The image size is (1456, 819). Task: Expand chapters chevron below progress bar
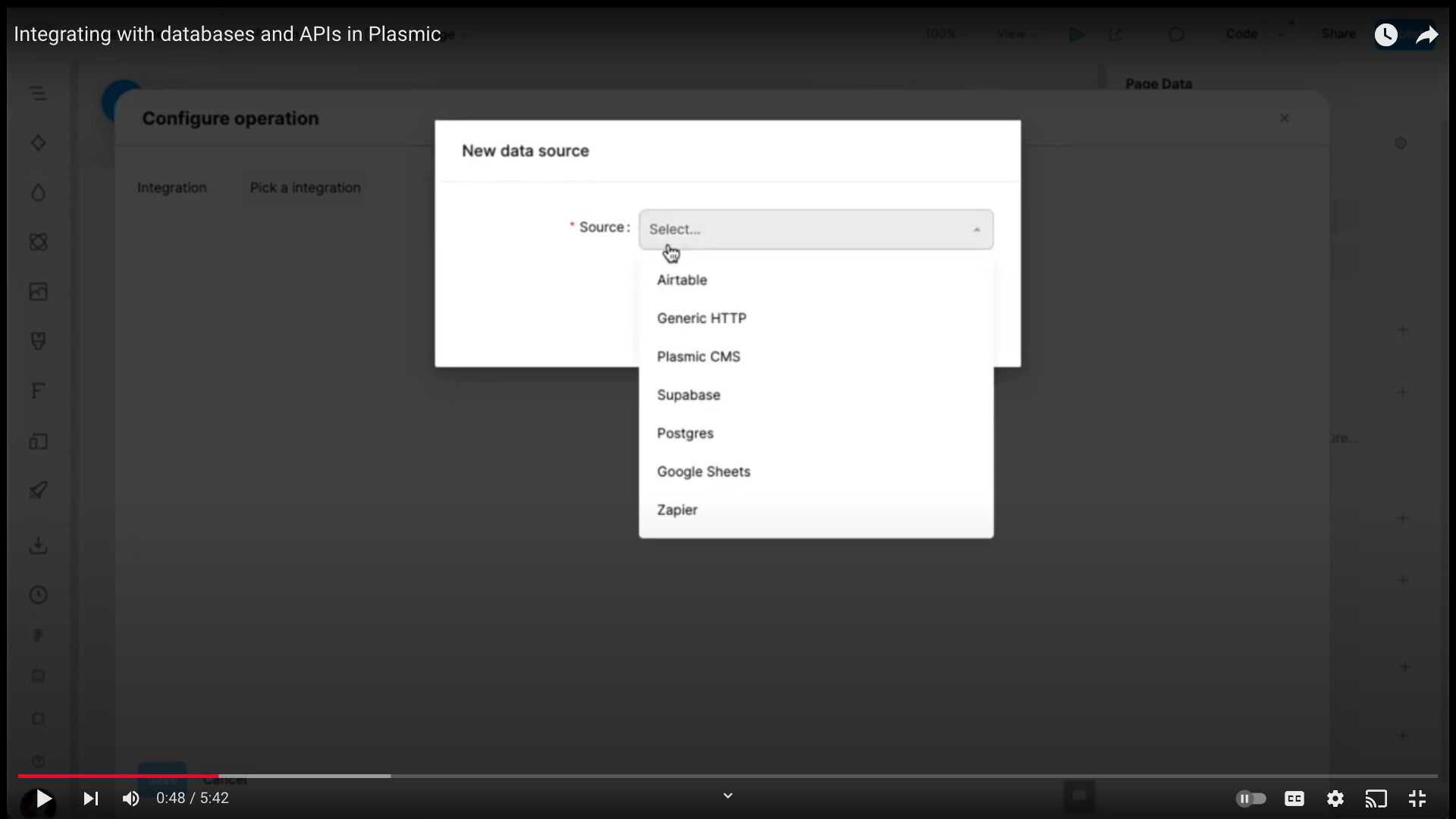pos(728,795)
